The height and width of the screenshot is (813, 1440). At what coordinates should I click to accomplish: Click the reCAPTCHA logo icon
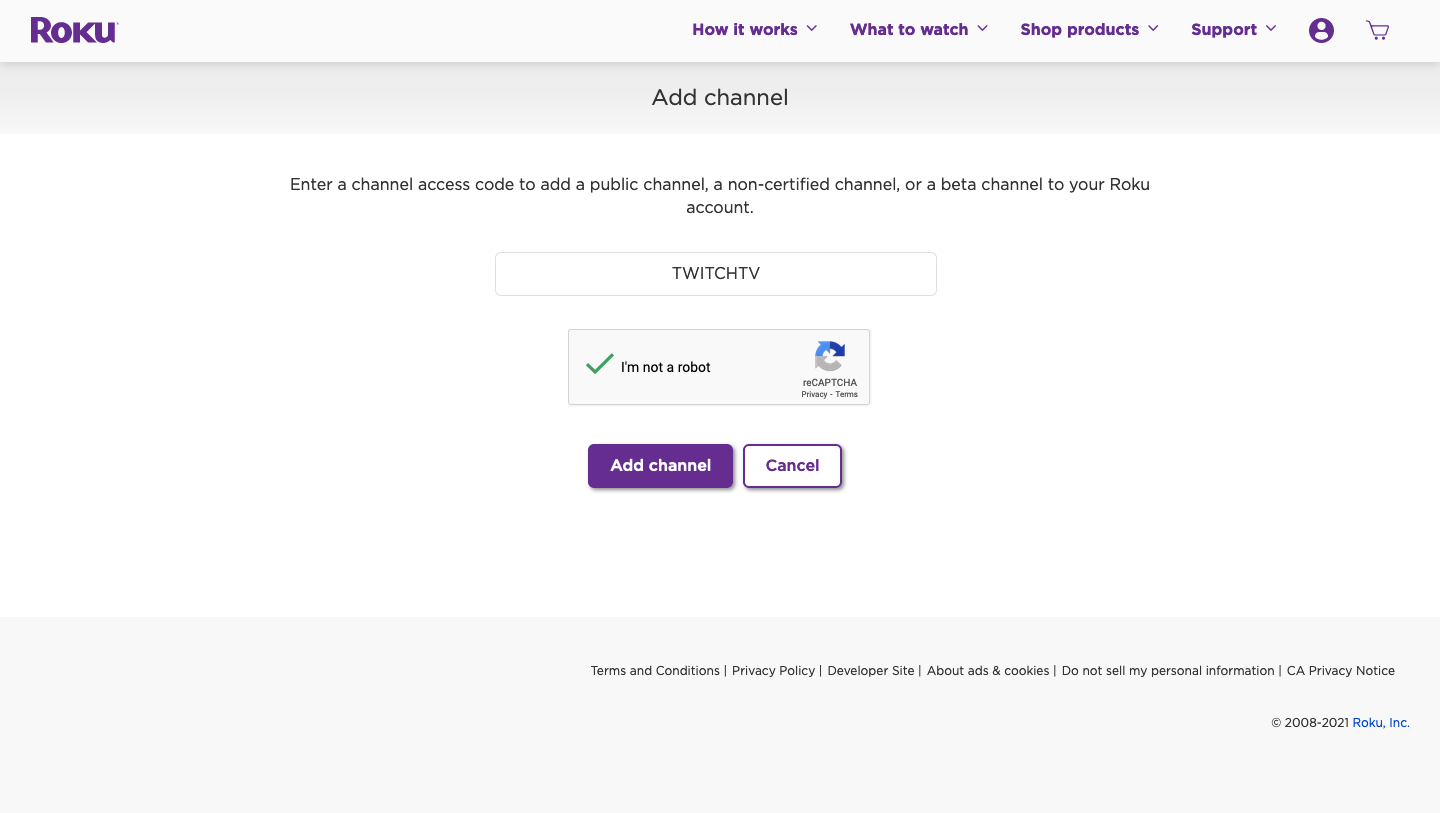(830, 357)
